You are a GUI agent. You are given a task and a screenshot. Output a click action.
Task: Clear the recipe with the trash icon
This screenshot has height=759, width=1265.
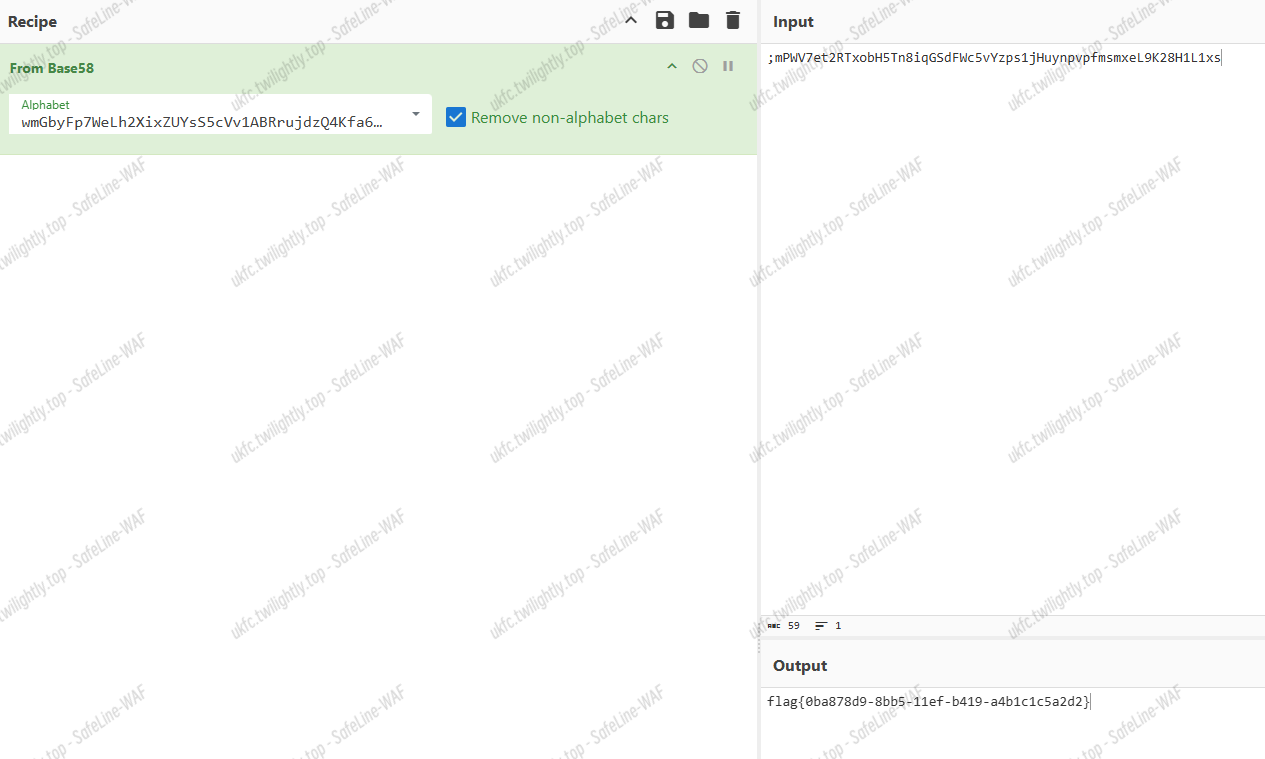point(733,21)
